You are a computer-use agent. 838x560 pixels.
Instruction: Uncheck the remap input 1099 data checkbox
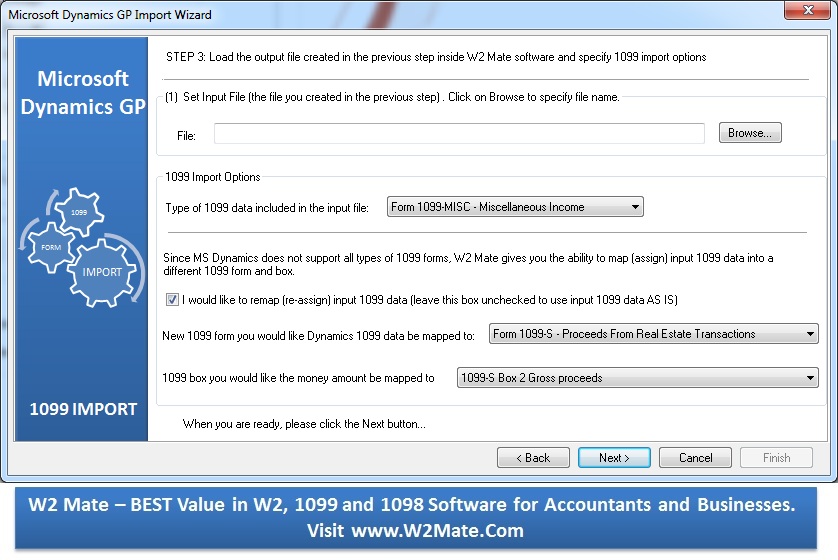click(x=172, y=299)
